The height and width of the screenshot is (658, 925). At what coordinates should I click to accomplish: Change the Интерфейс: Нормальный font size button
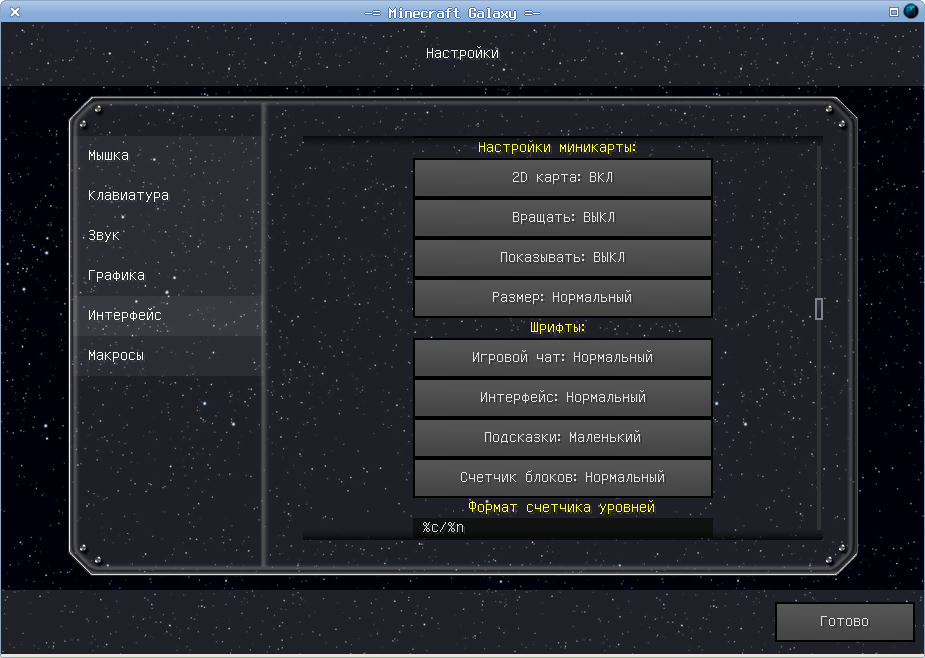562,398
